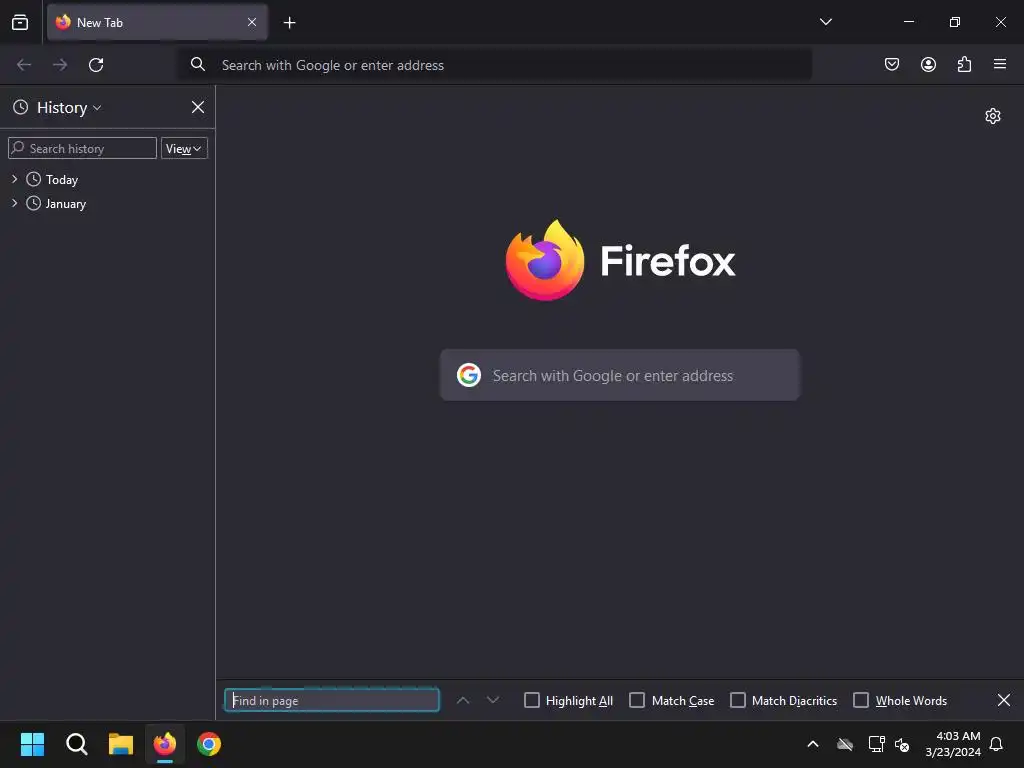Open the clock and calendar flyout

(x=953, y=744)
